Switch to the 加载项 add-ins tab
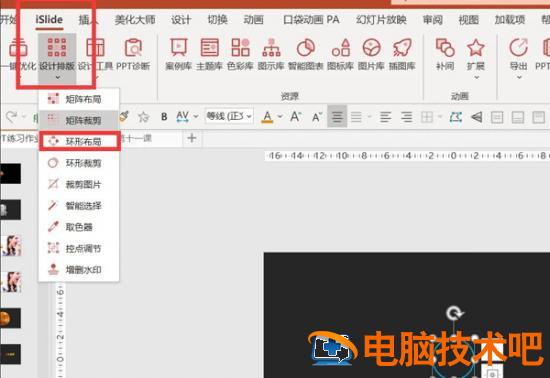550x378 pixels. pos(510,20)
